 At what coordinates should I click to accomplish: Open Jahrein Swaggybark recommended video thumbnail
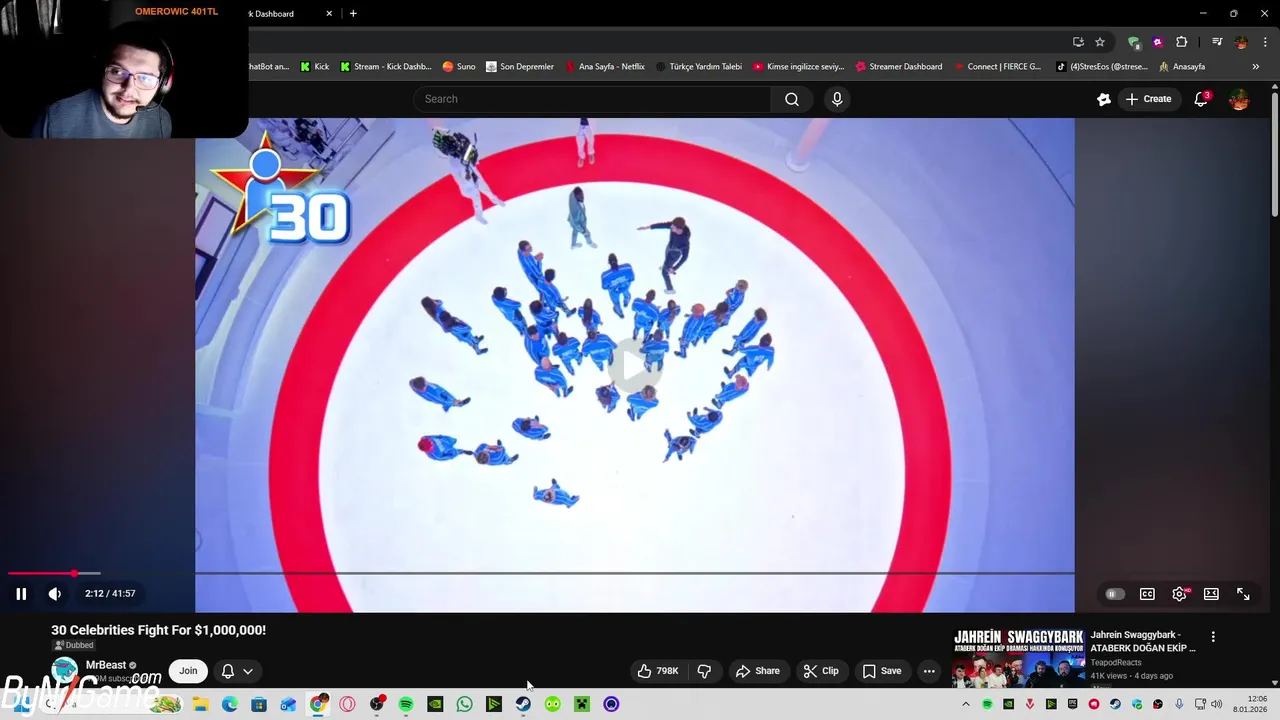point(1018,658)
